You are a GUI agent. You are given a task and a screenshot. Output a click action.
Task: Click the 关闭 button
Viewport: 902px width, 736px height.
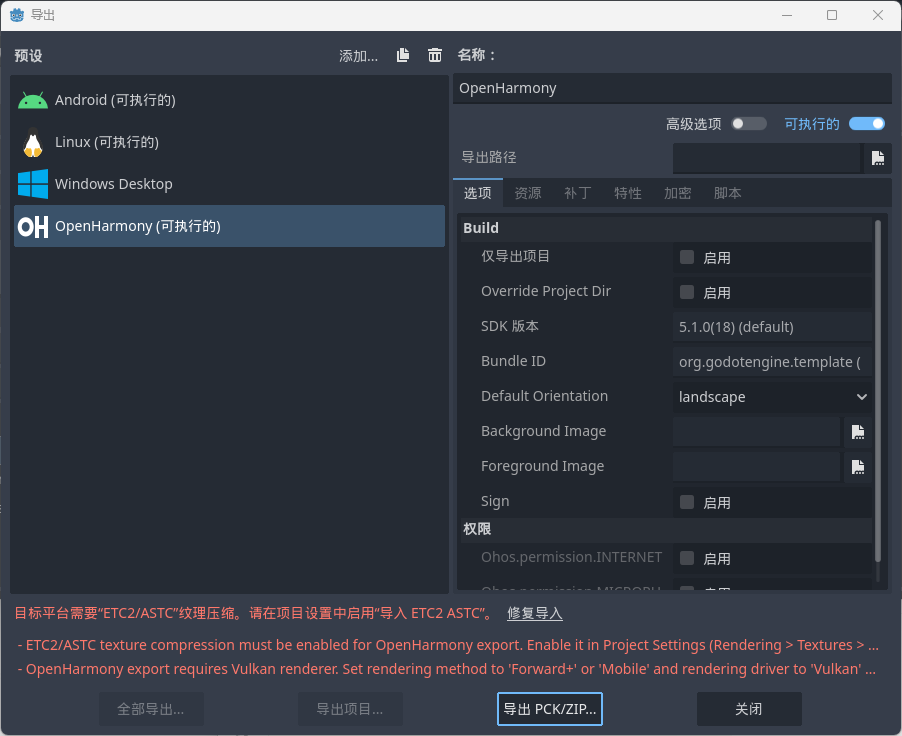click(x=749, y=709)
